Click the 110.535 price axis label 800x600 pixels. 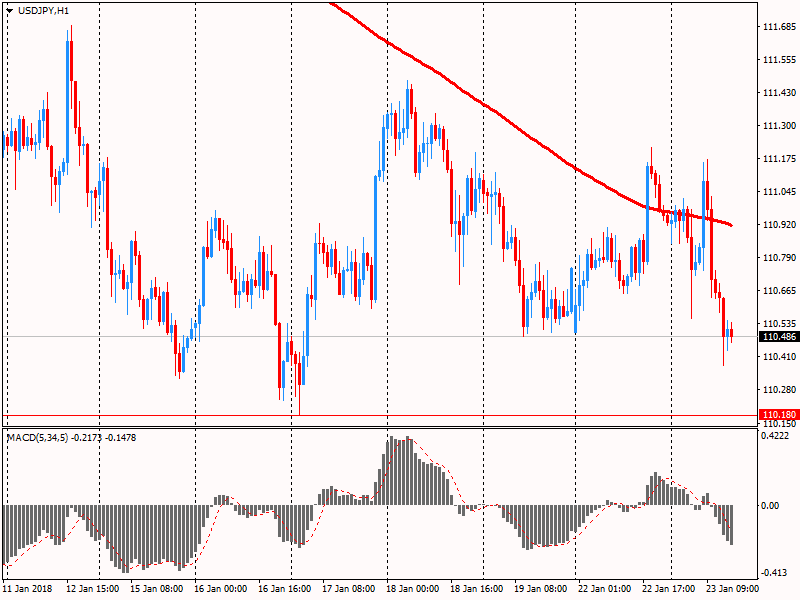point(779,323)
